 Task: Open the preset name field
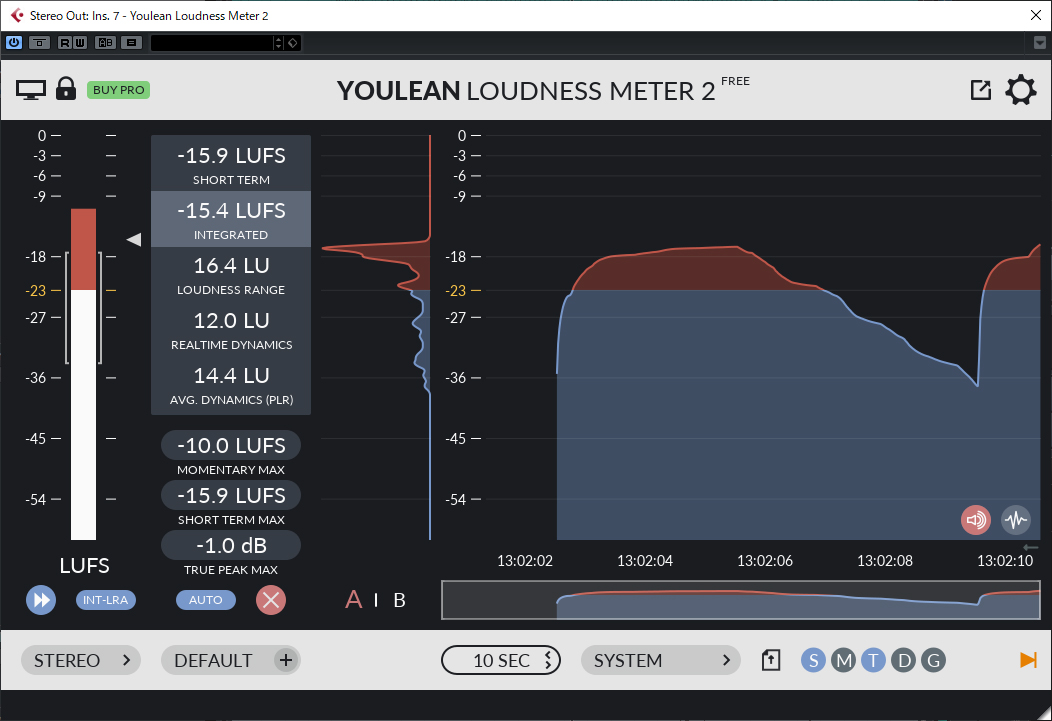point(212,43)
